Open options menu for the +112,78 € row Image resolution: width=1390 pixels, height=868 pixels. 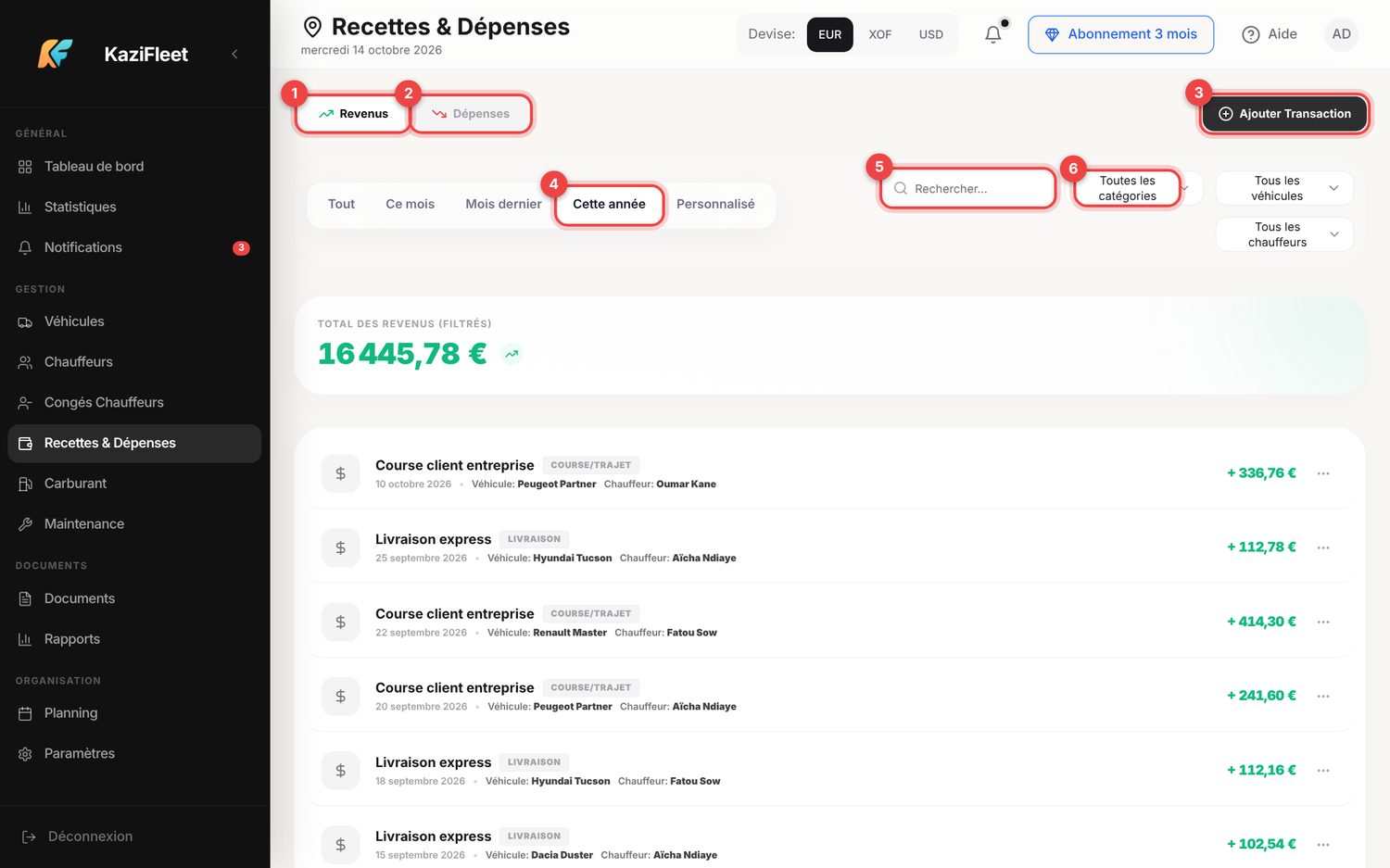tap(1323, 547)
